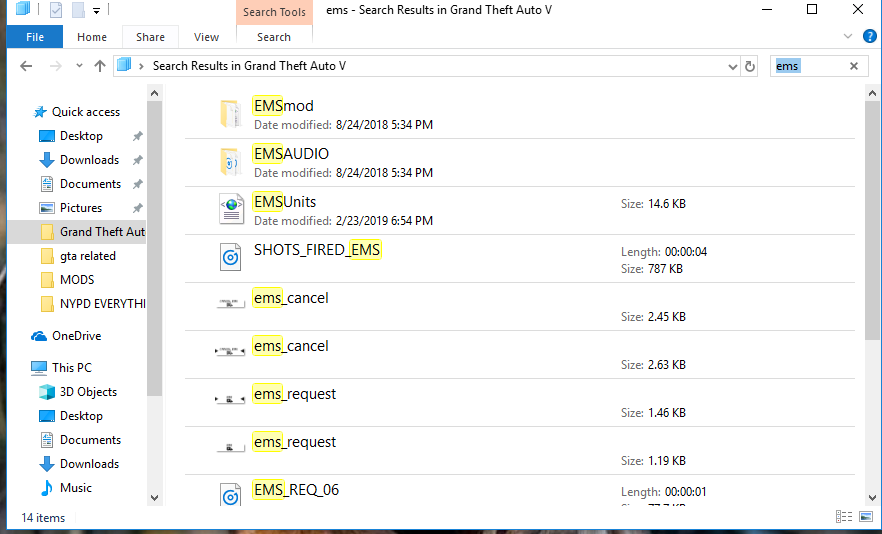Image resolution: width=882 pixels, height=534 pixels.
Task: Open the File menu
Action: (x=35, y=37)
